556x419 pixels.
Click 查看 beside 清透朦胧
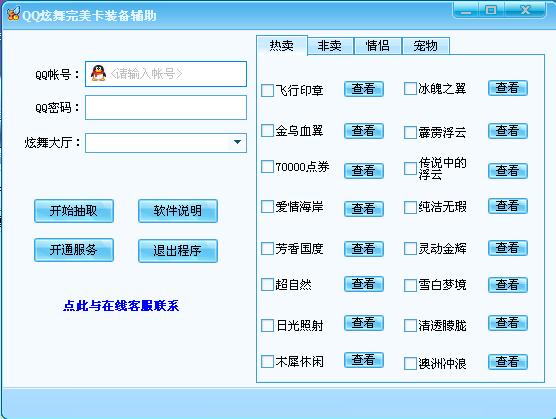click(508, 323)
